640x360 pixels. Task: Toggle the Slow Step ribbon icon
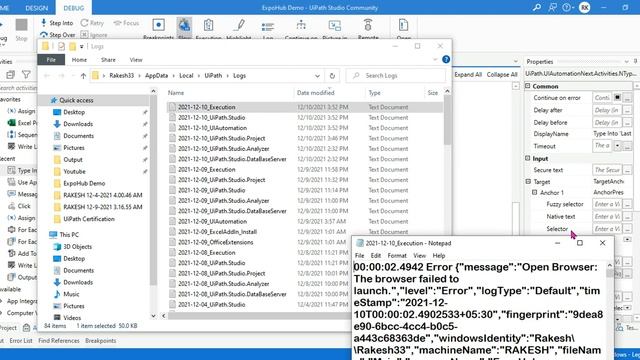pos(184,25)
